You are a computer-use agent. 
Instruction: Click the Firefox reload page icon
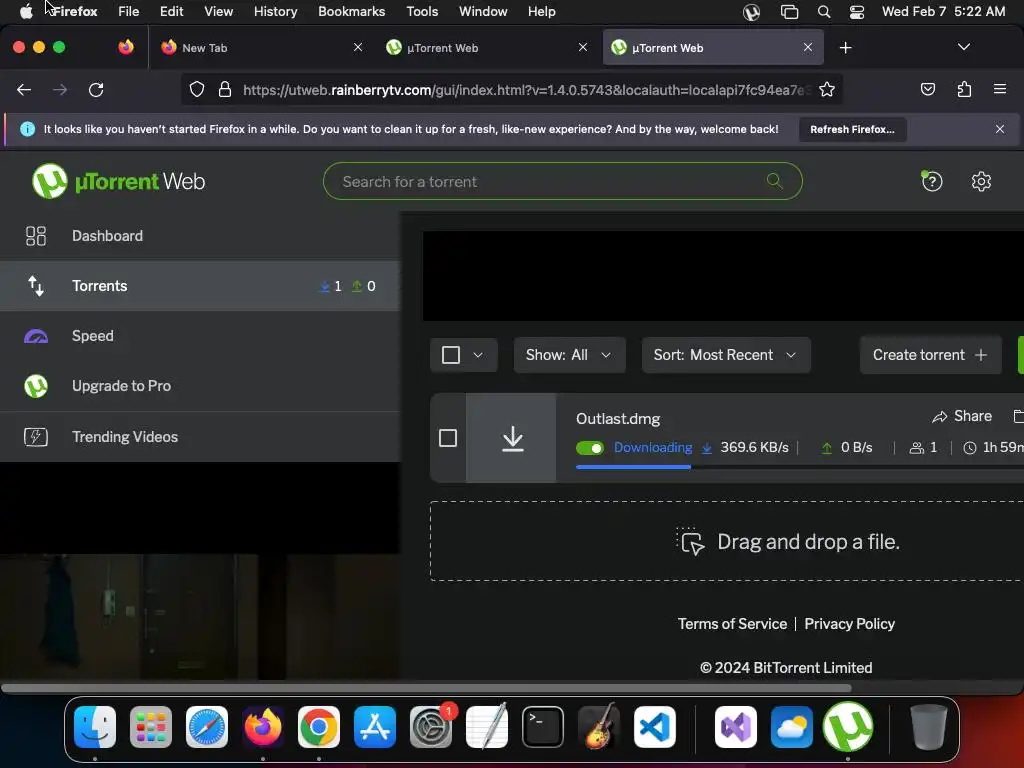96,89
